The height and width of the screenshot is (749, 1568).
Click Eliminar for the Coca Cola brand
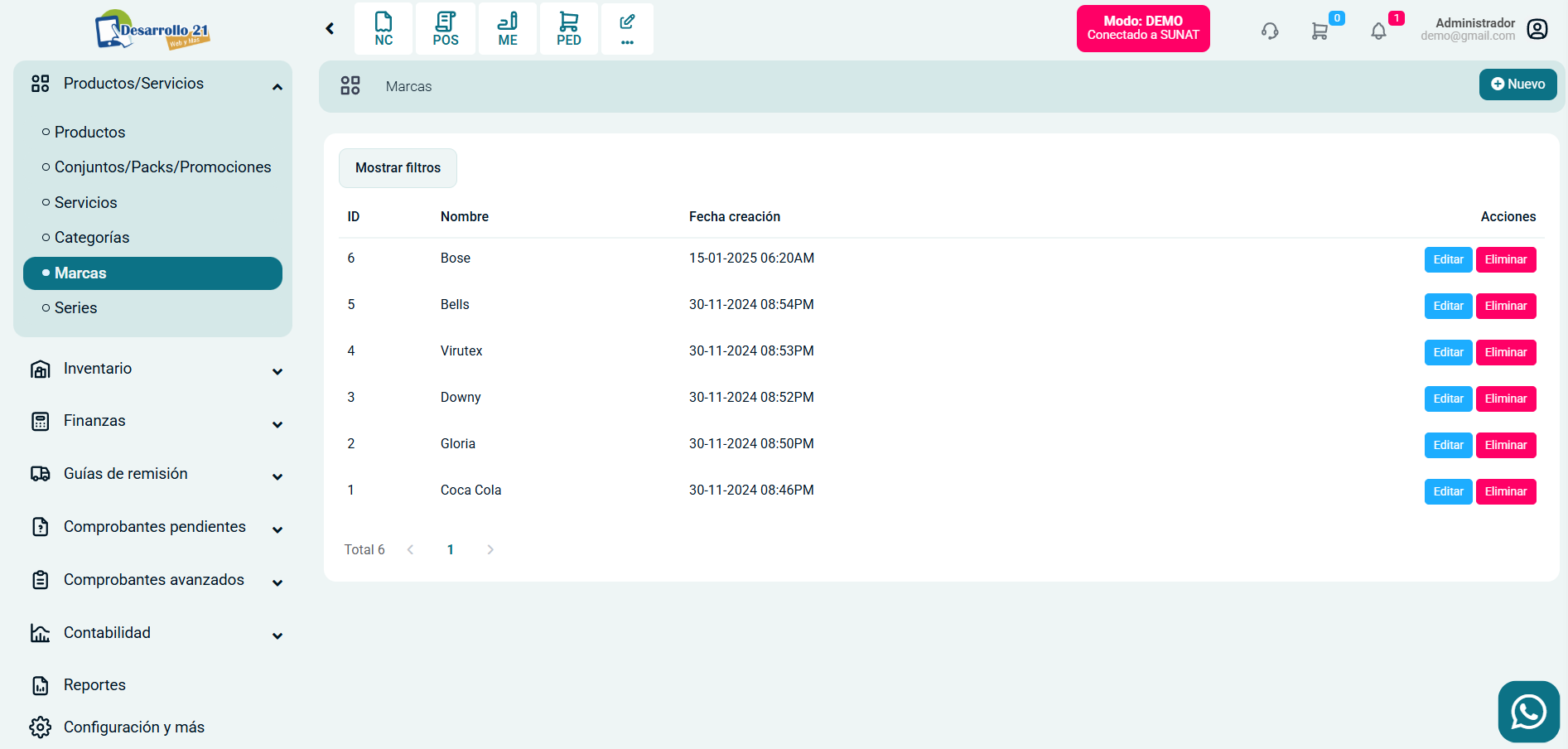click(x=1505, y=491)
